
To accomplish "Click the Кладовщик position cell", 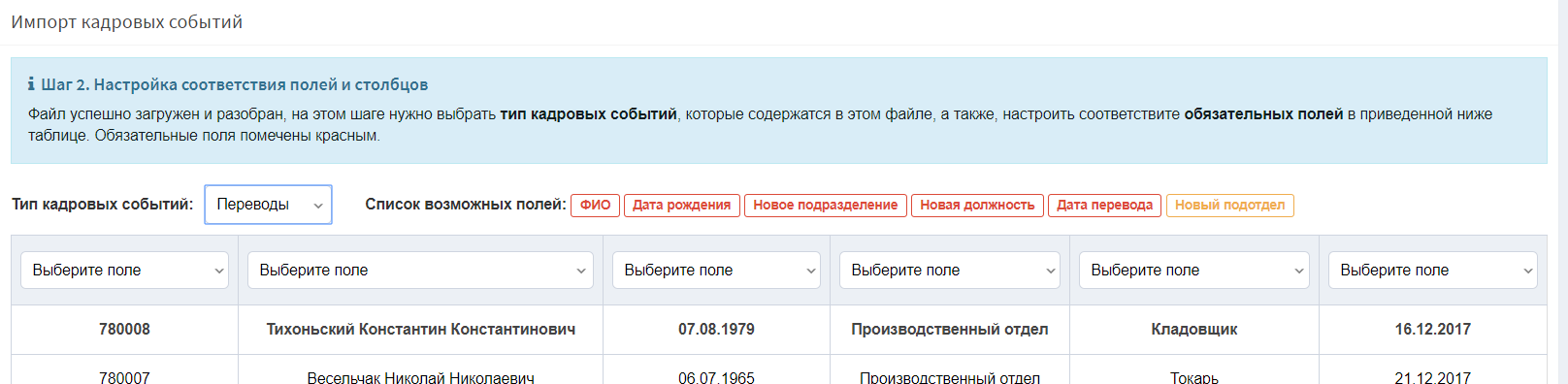I will tap(1193, 330).
